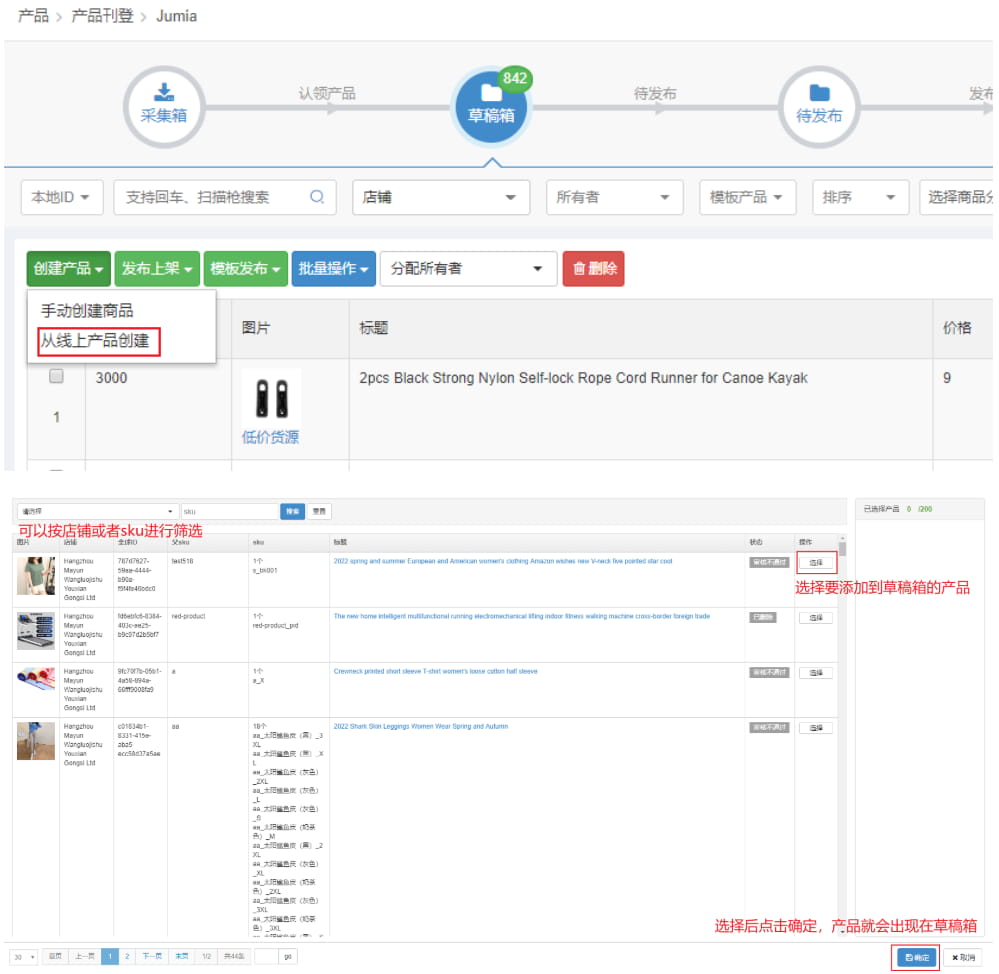Screen dimensions: 999x974
Task: Open the 草稿箱 folder step circle
Action: pos(491,106)
